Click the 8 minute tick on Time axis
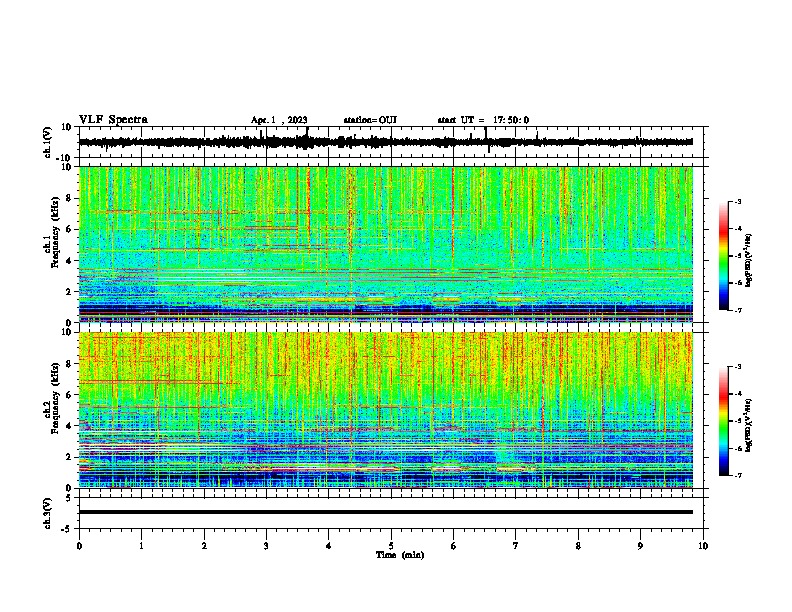The height and width of the screenshot is (612, 792). 578,546
